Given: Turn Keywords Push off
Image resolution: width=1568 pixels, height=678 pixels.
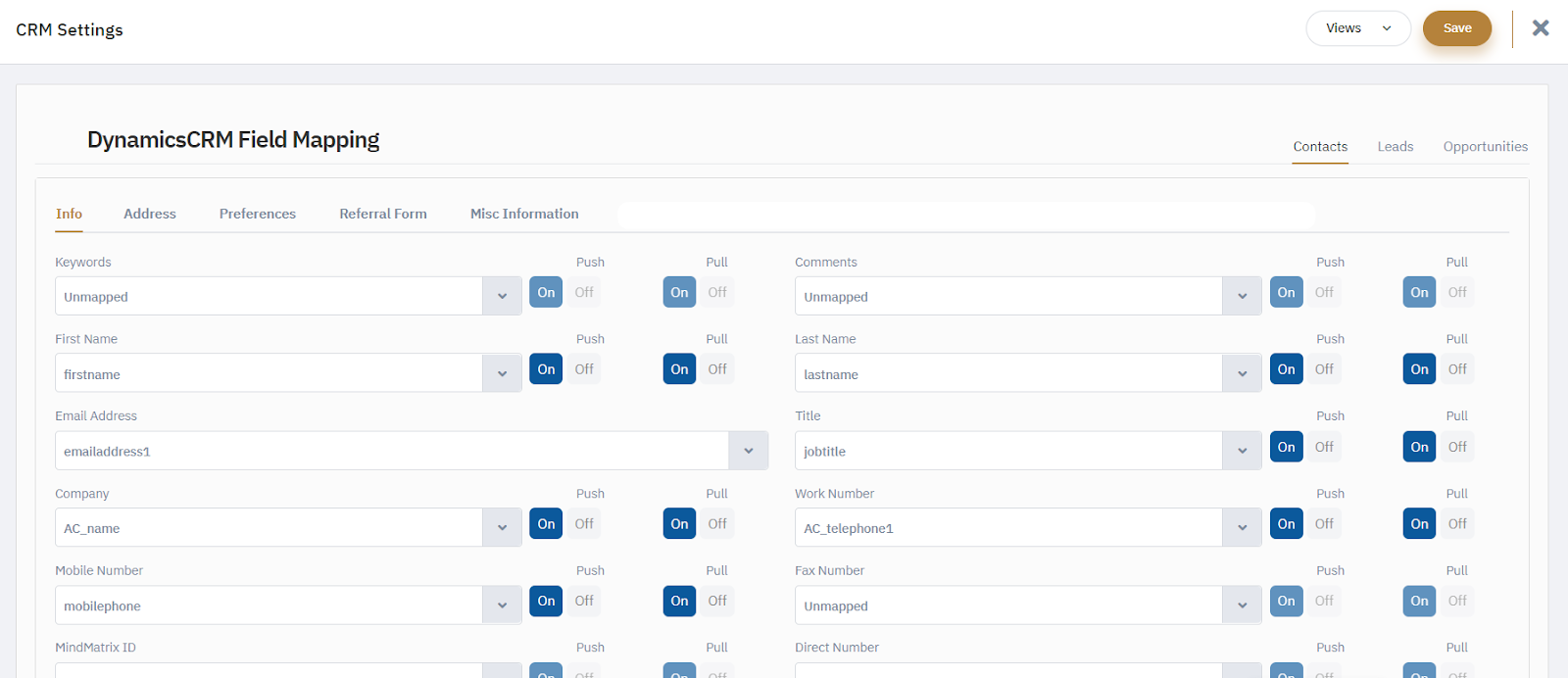Looking at the screenshot, I should tap(584, 292).
